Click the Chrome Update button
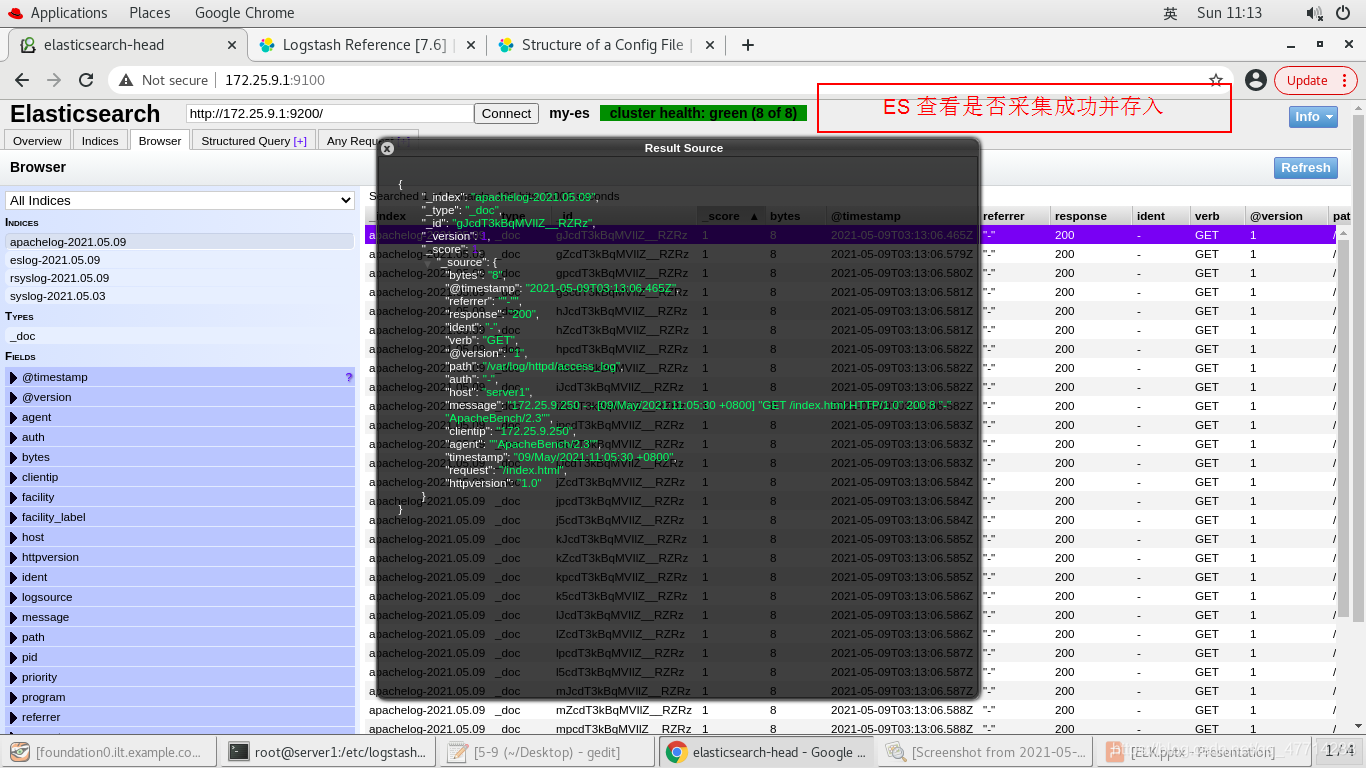 (x=1307, y=80)
